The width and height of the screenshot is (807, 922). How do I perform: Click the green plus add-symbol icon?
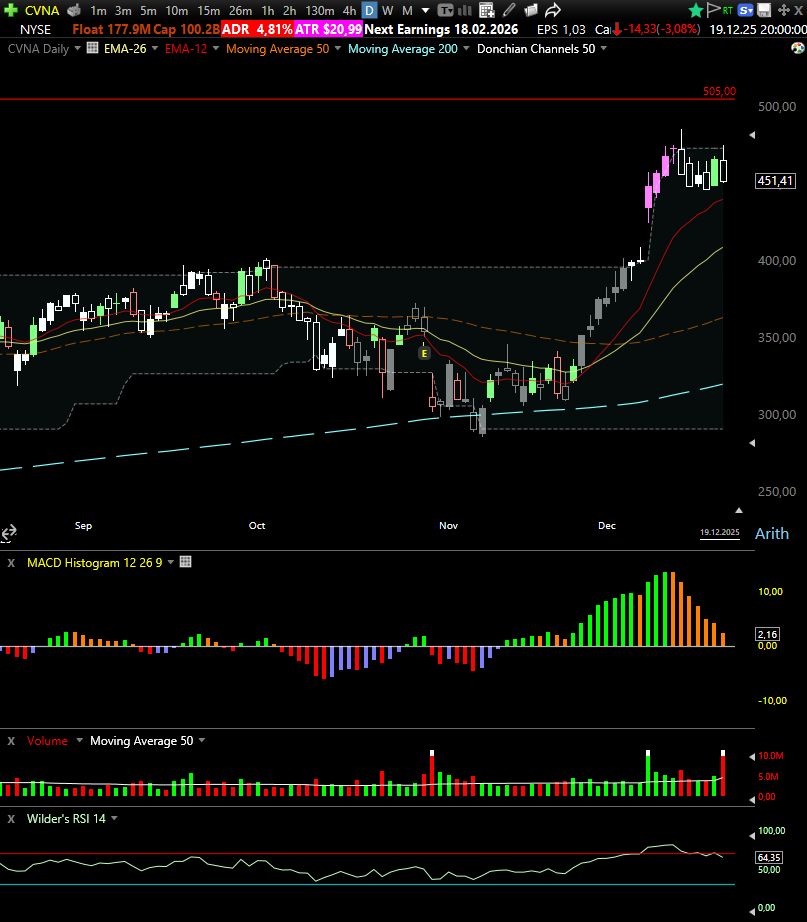pyautogui.click(x=11, y=10)
